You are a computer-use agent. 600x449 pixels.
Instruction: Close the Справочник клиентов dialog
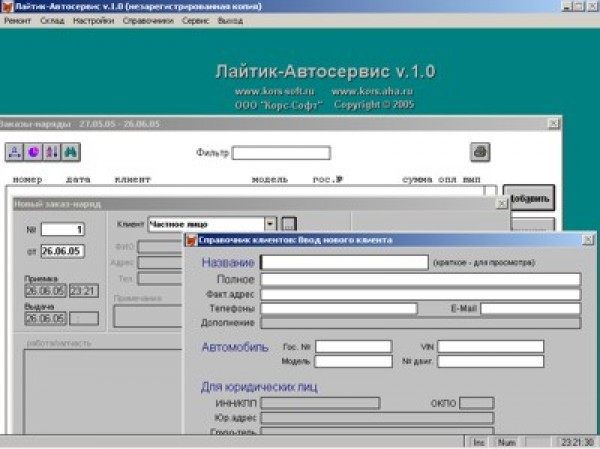[588, 240]
